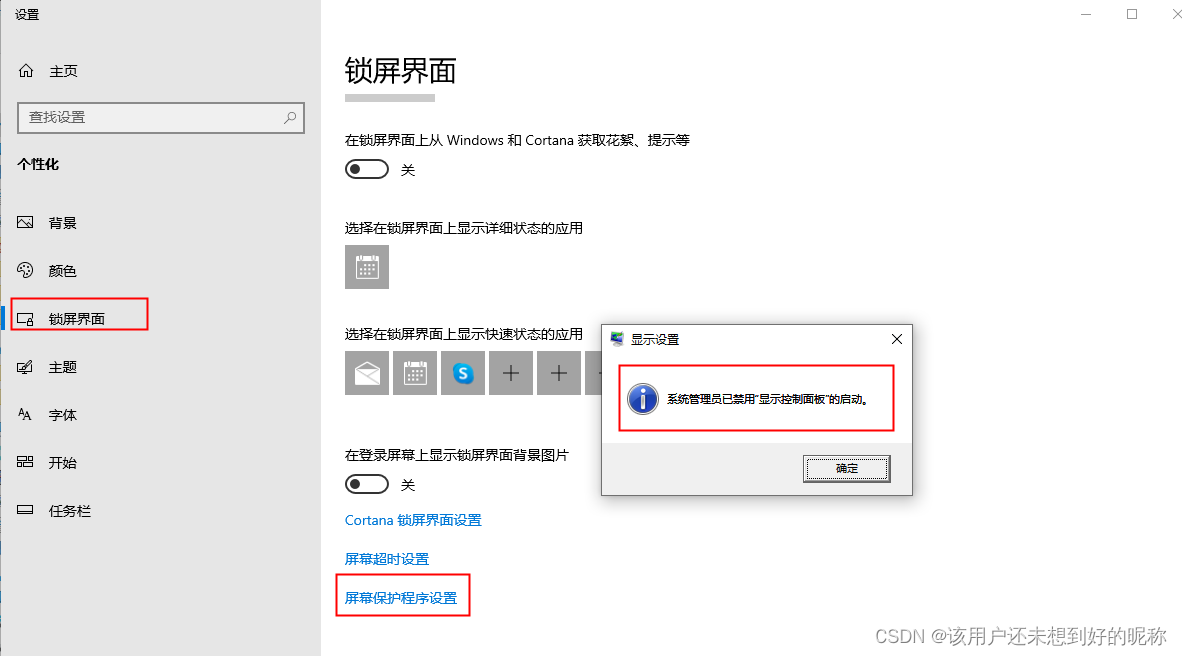Open Cortana 锁屏界面设置 link
The width and height of the screenshot is (1182, 656).
tap(413, 520)
